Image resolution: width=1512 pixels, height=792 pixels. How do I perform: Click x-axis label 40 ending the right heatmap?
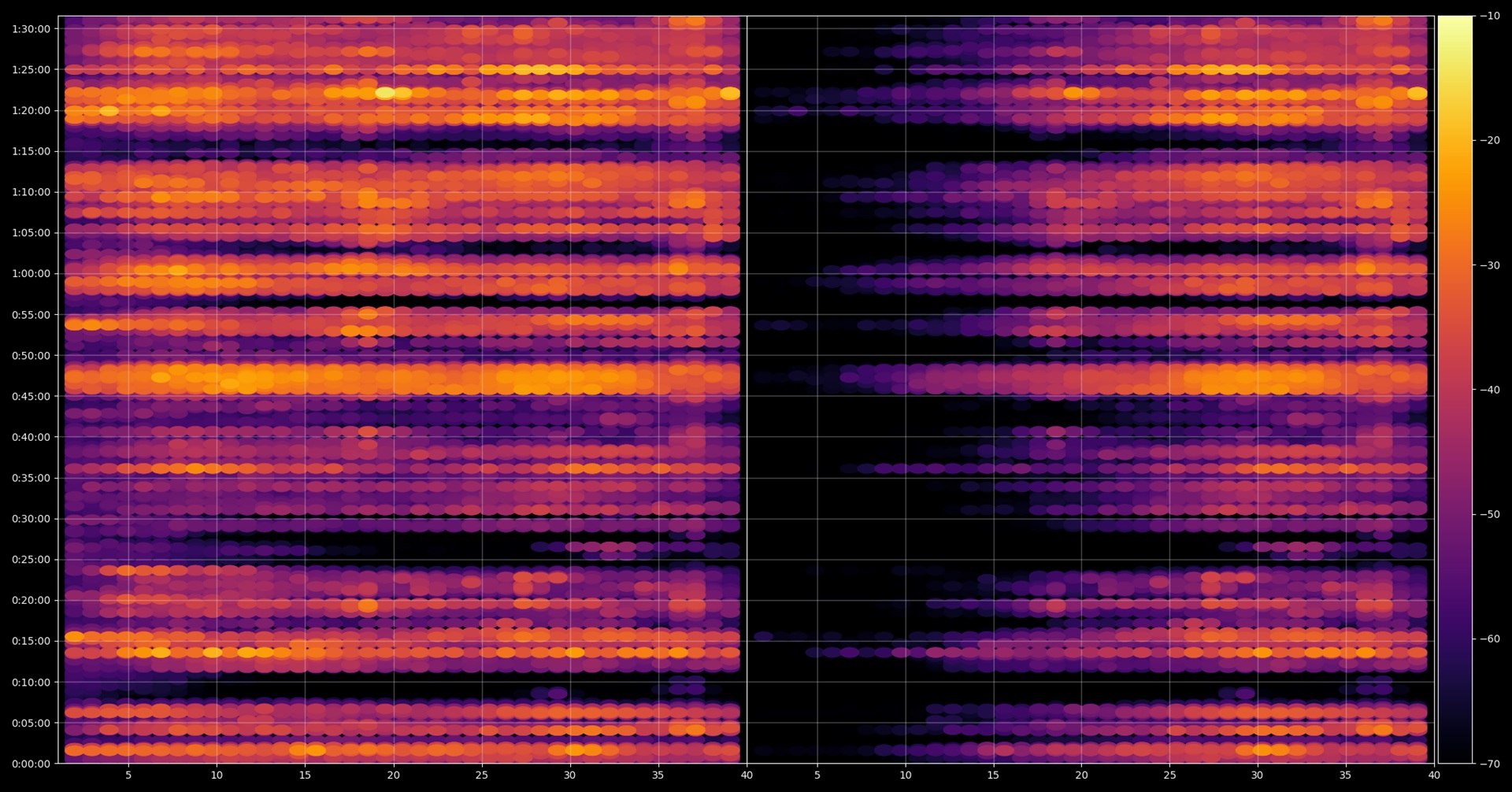pos(1434,775)
